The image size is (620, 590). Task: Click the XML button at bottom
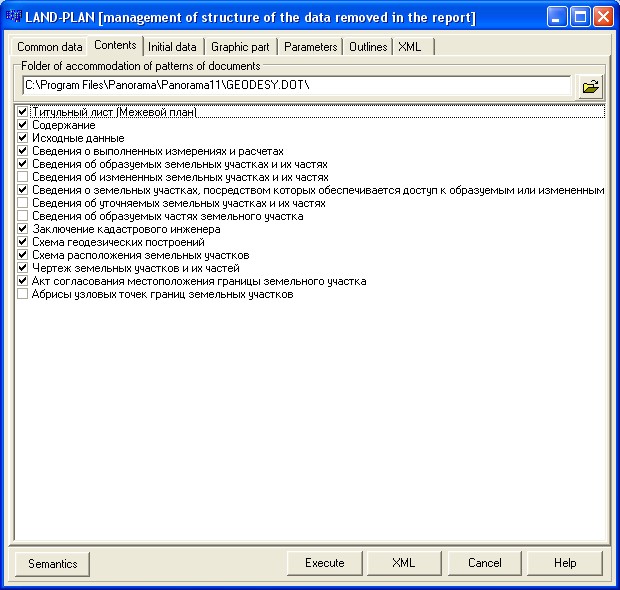tap(404, 563)
